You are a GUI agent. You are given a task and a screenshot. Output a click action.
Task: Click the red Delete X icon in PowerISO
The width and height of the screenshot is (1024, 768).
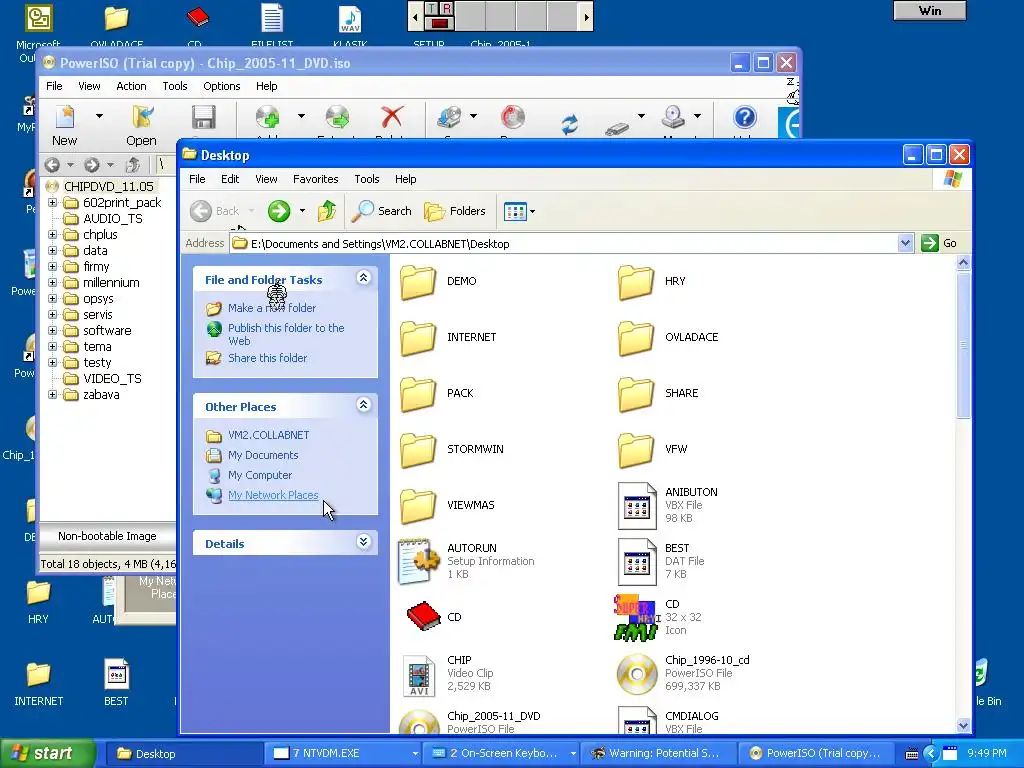392,118
